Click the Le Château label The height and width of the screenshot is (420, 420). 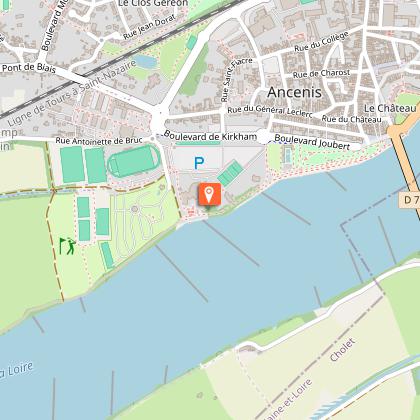390,108
